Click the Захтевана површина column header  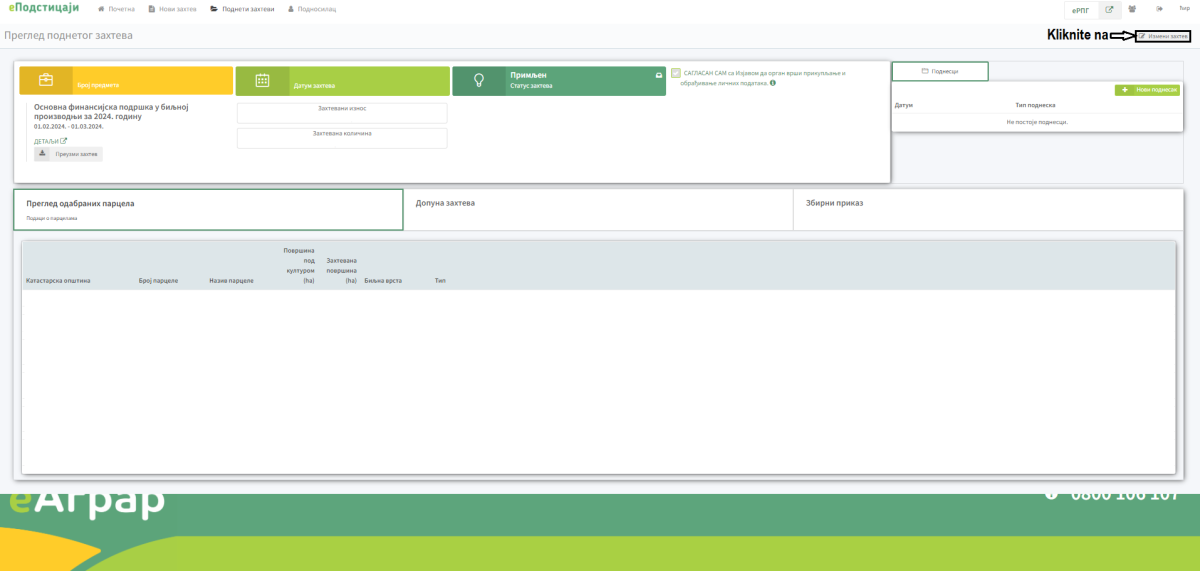[x=342, y=271]
